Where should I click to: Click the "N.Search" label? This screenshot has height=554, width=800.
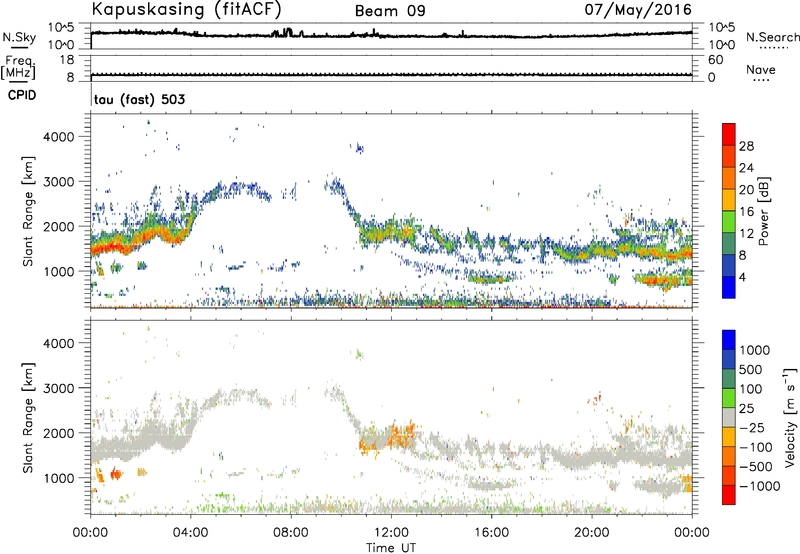773,37
